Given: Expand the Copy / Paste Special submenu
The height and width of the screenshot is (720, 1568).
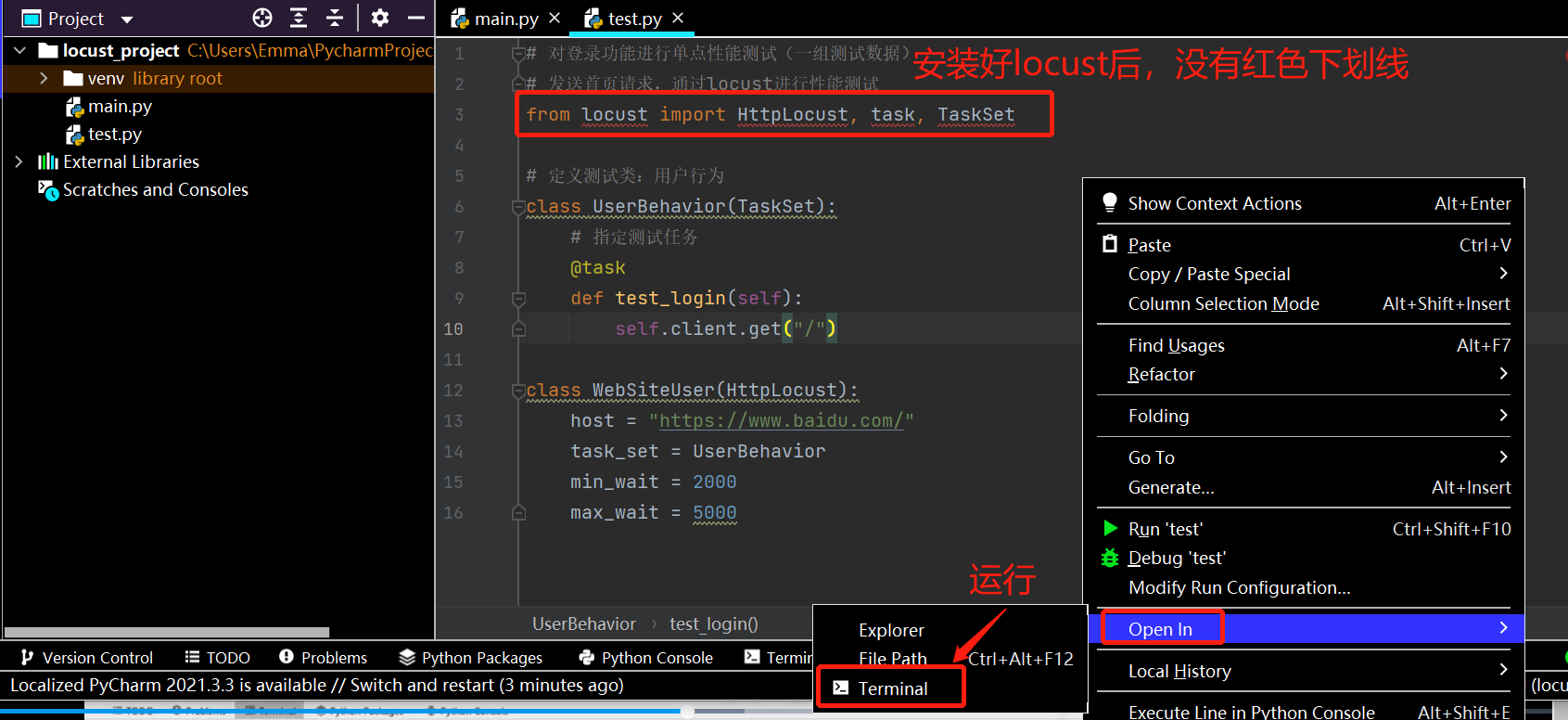Looking at the screenshot, I should [x=1503, y=273].
